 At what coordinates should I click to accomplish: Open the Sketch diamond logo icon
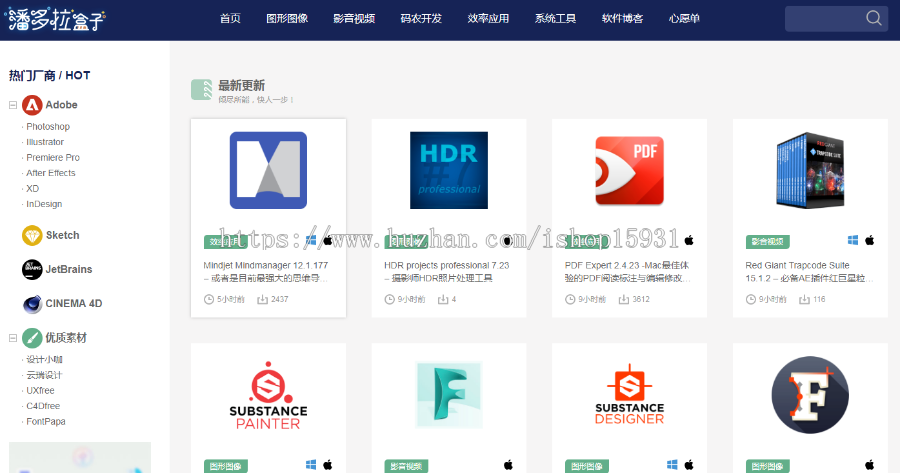tap(32, 235)
